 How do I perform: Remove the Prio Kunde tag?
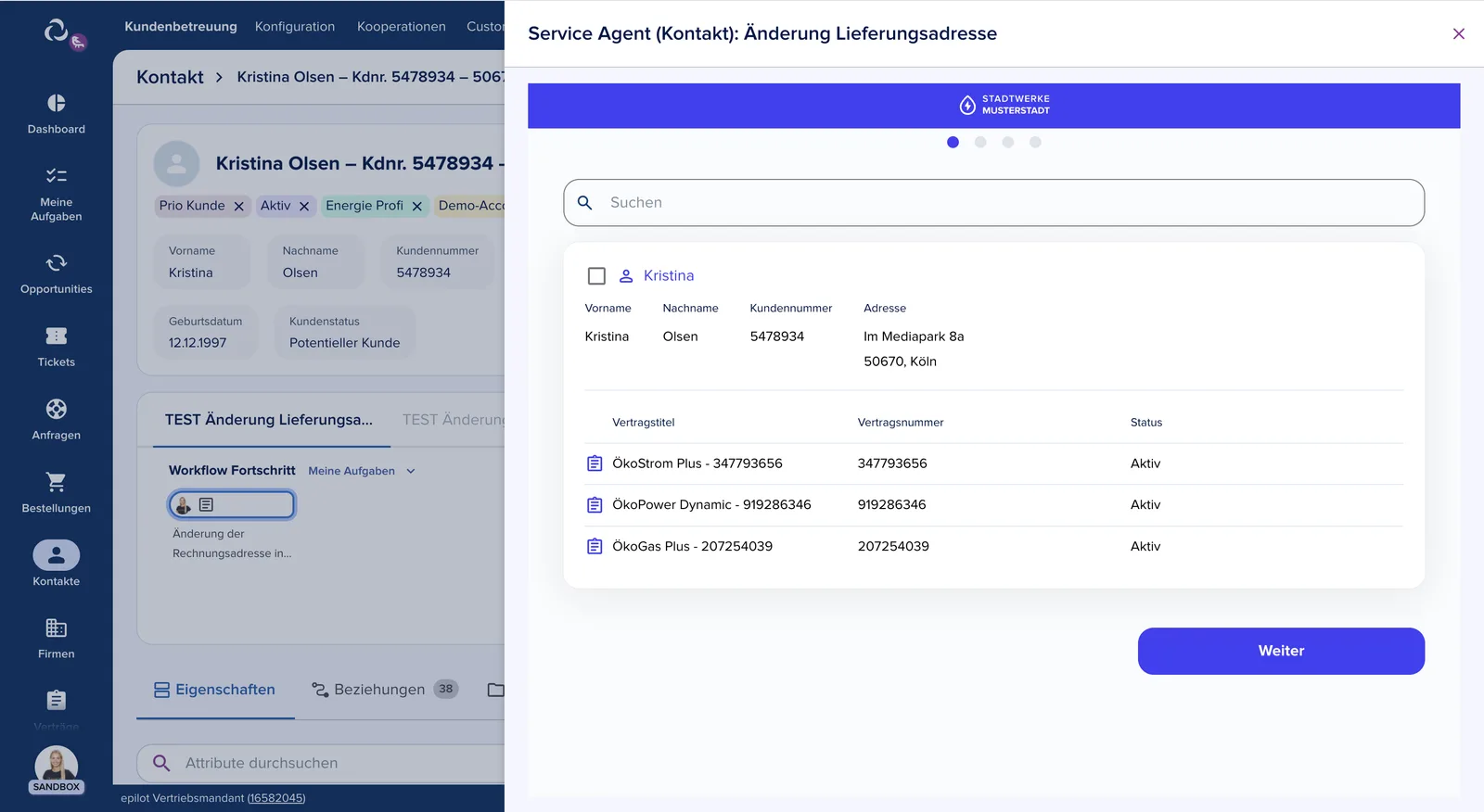pos(238,207)
